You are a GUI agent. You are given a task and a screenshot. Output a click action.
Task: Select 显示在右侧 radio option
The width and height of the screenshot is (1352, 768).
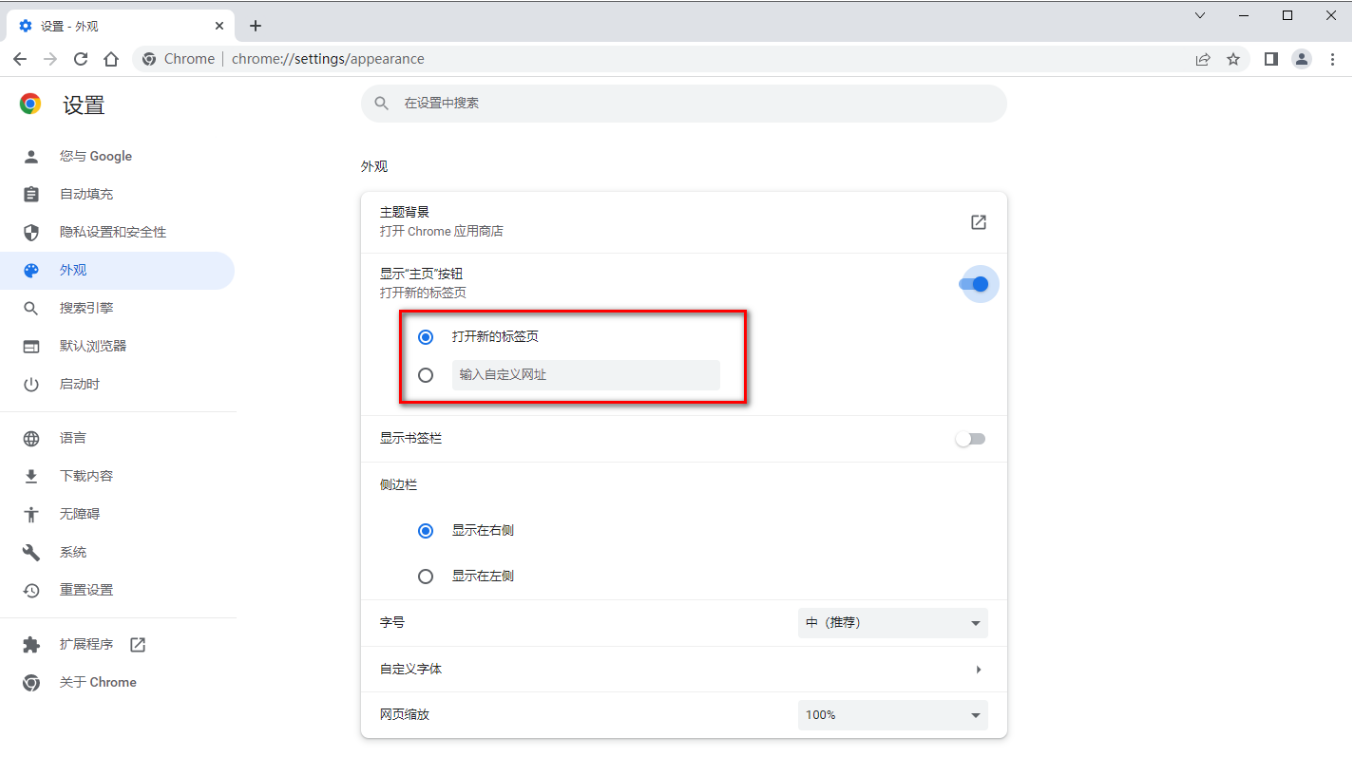pos(426,531)
